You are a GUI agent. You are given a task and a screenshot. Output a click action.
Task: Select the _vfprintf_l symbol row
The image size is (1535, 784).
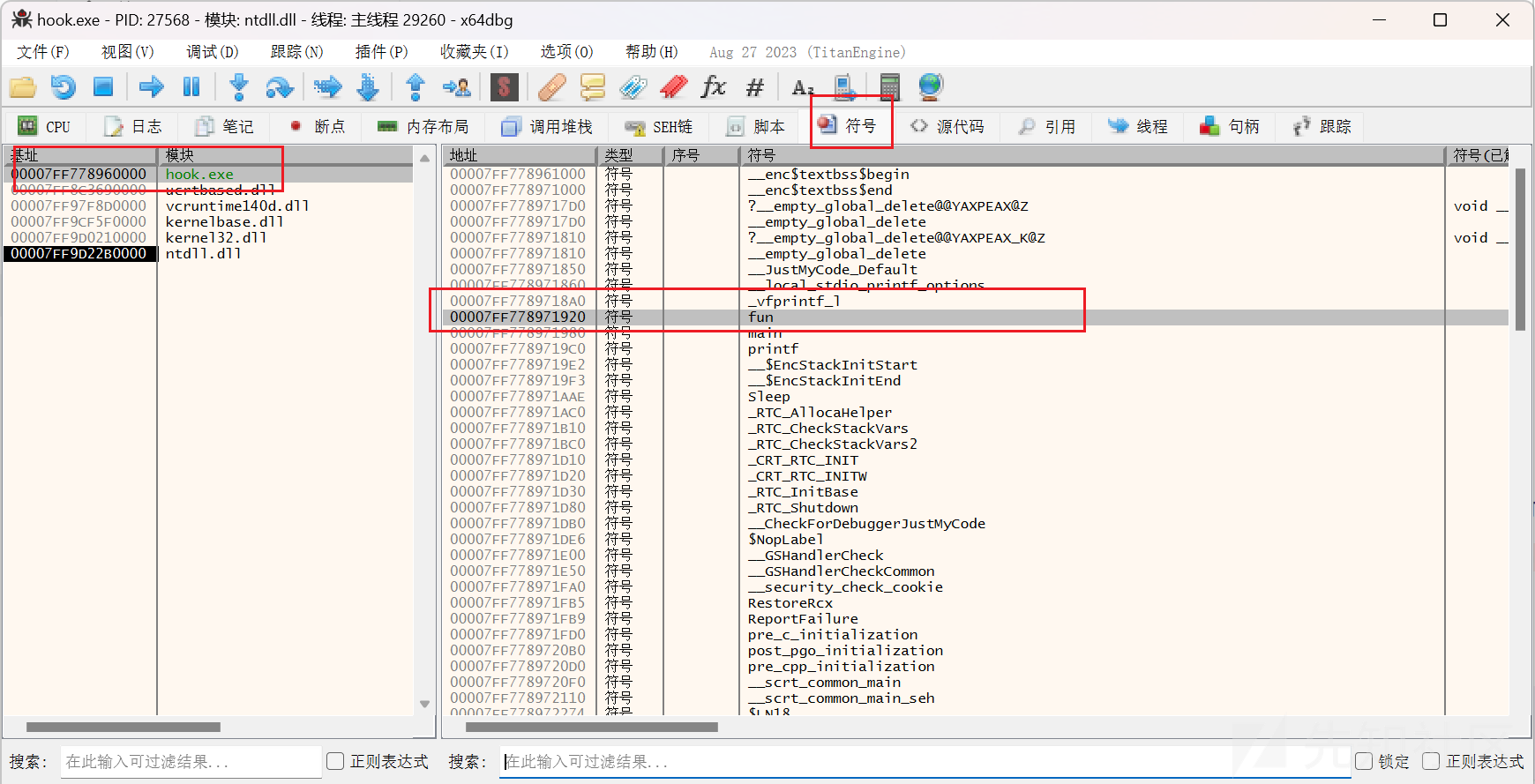click(976, 301)
